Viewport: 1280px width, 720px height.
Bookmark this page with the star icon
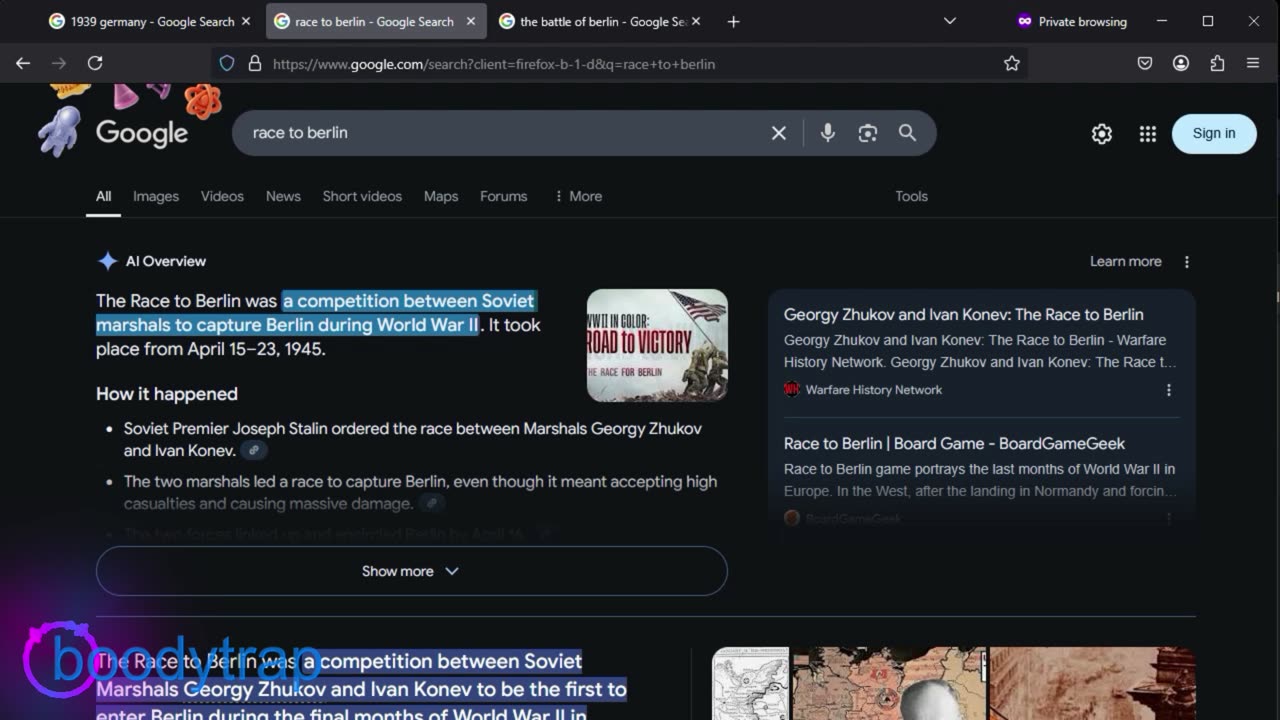pos(1012,63)
